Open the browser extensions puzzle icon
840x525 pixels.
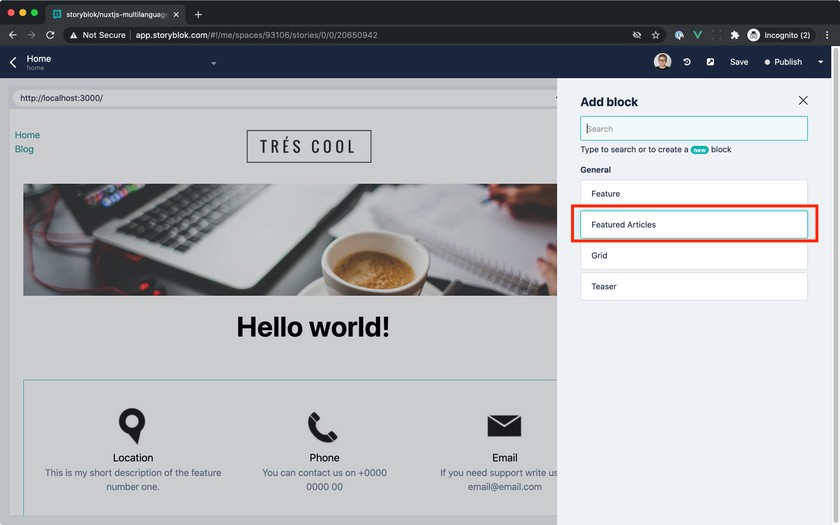[x=735, y=35]
